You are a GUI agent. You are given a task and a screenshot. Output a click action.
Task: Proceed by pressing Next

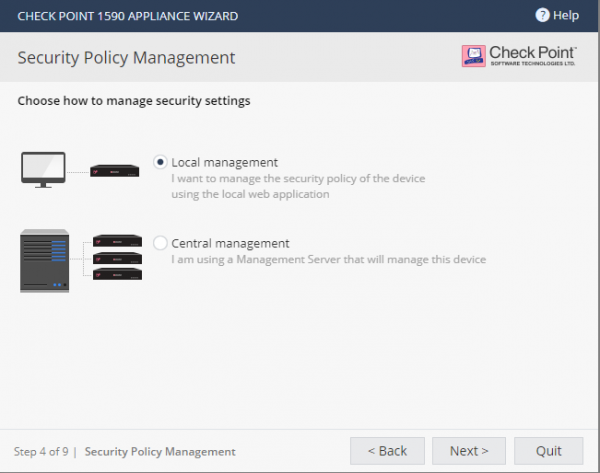[x=469, y=451]
